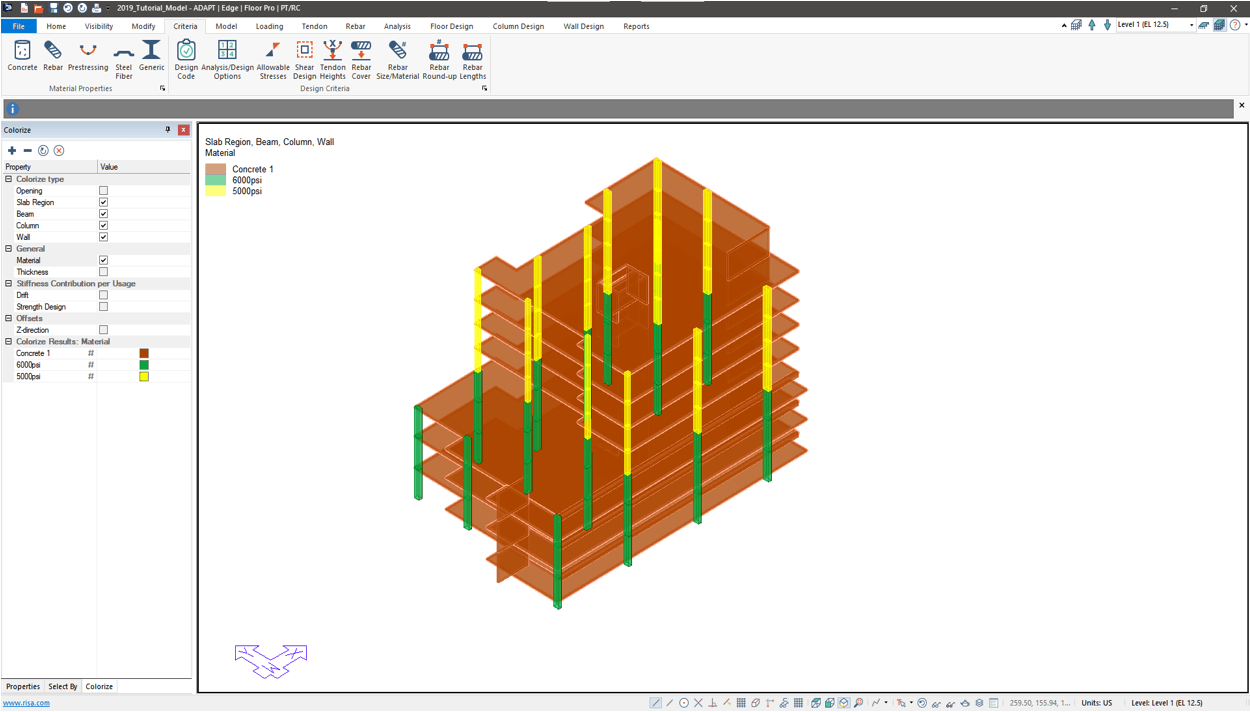
Task: Collapse the Colorize type group
Action: click(9, 179)
